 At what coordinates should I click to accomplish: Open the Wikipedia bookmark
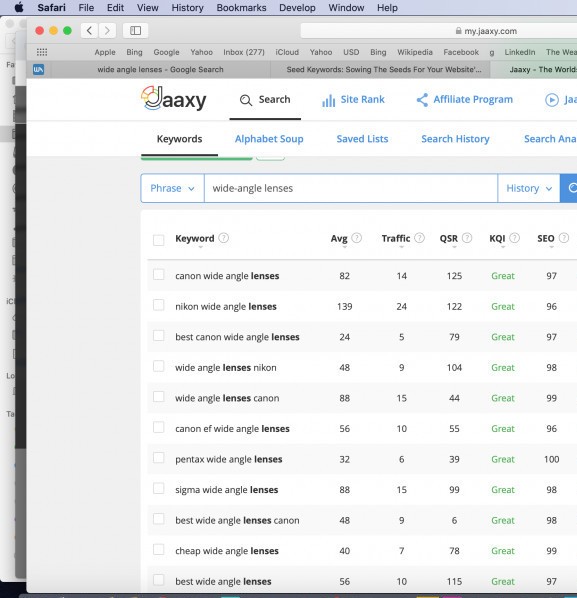click(415, 52)
